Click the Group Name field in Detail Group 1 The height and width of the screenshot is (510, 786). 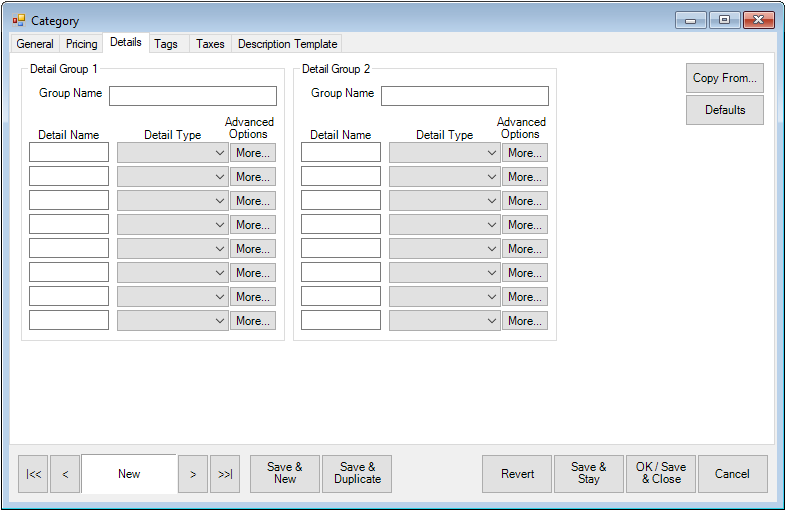pyautogui.click(x=193, y=96)
